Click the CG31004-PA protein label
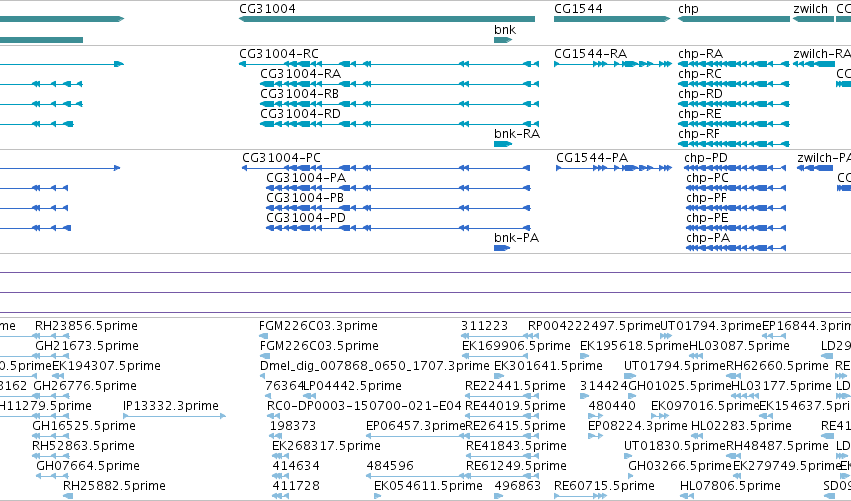851x501 pixels. pos(306,178)
